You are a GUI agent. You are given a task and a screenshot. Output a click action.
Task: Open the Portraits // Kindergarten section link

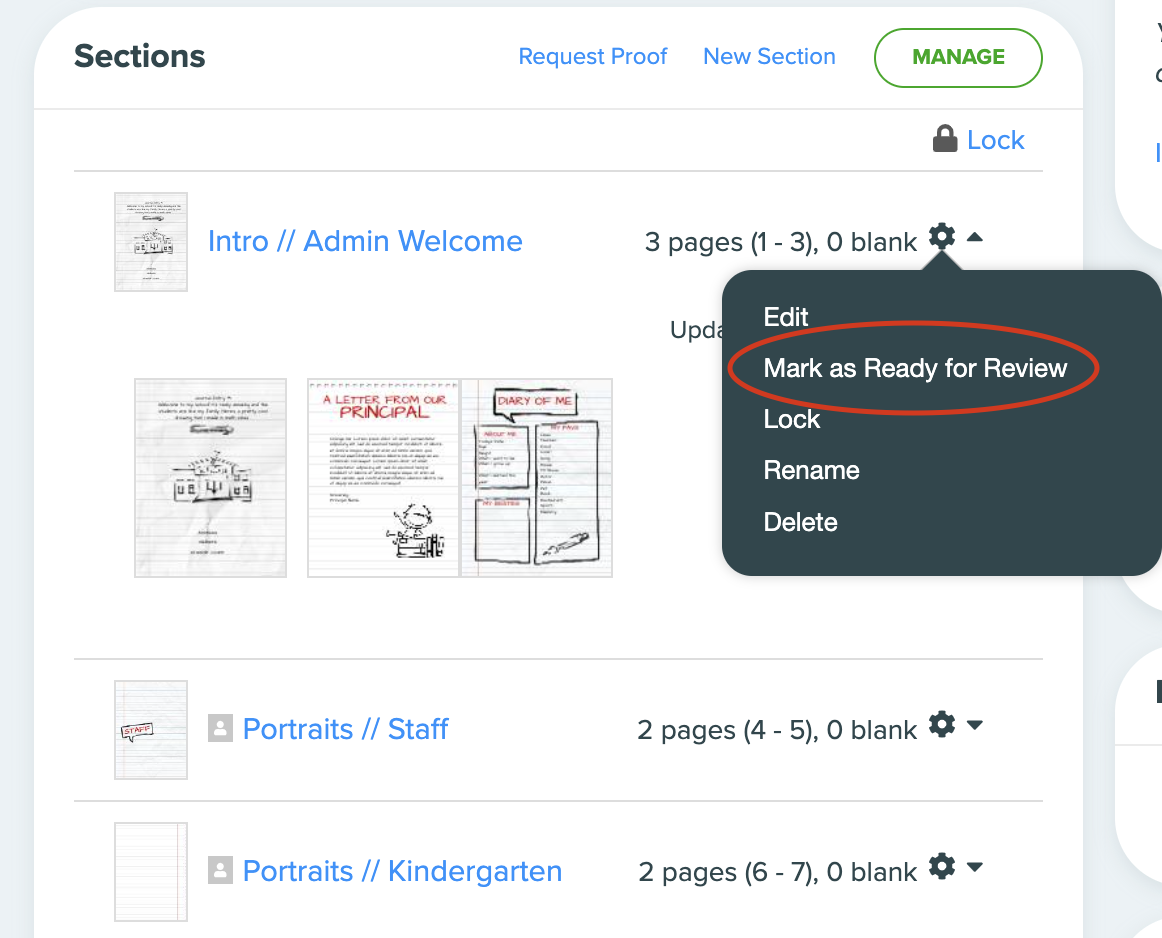402,871
